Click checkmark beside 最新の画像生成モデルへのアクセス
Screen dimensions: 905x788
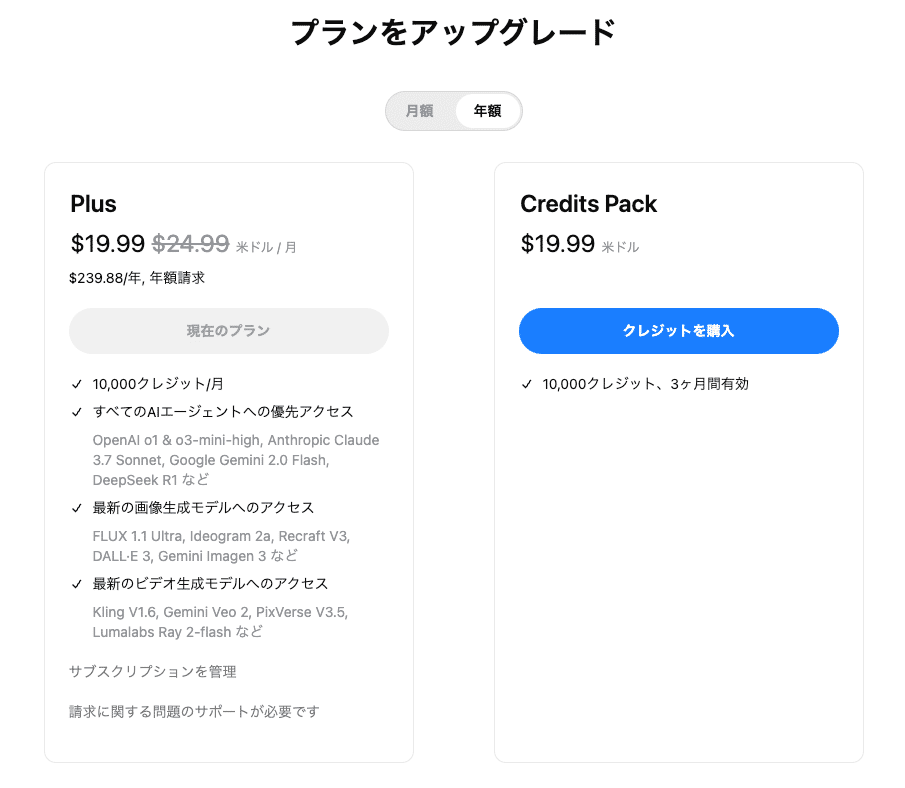[77, 508]
